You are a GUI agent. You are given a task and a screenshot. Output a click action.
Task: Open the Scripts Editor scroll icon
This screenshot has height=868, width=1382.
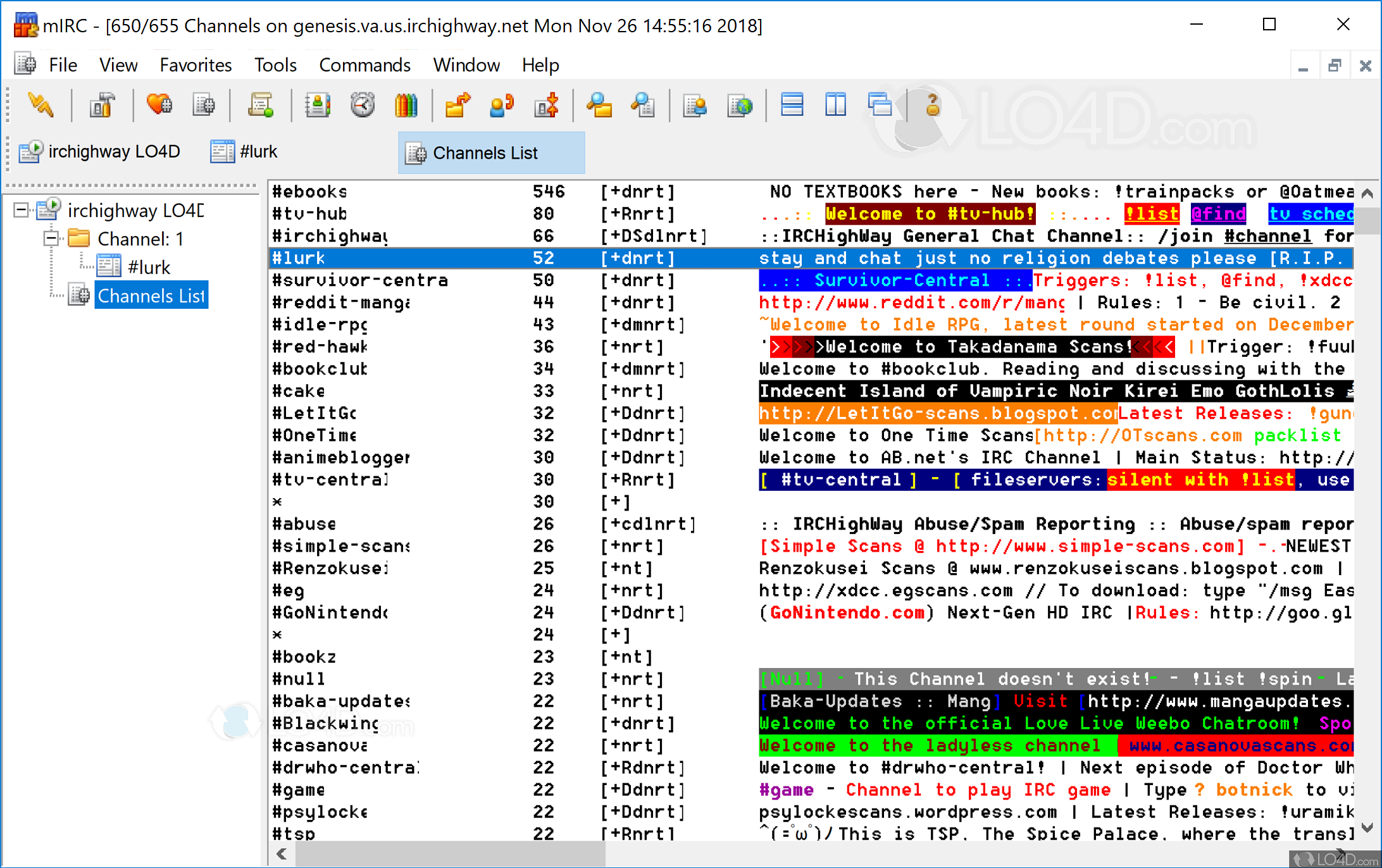click(x=260, y=105)
